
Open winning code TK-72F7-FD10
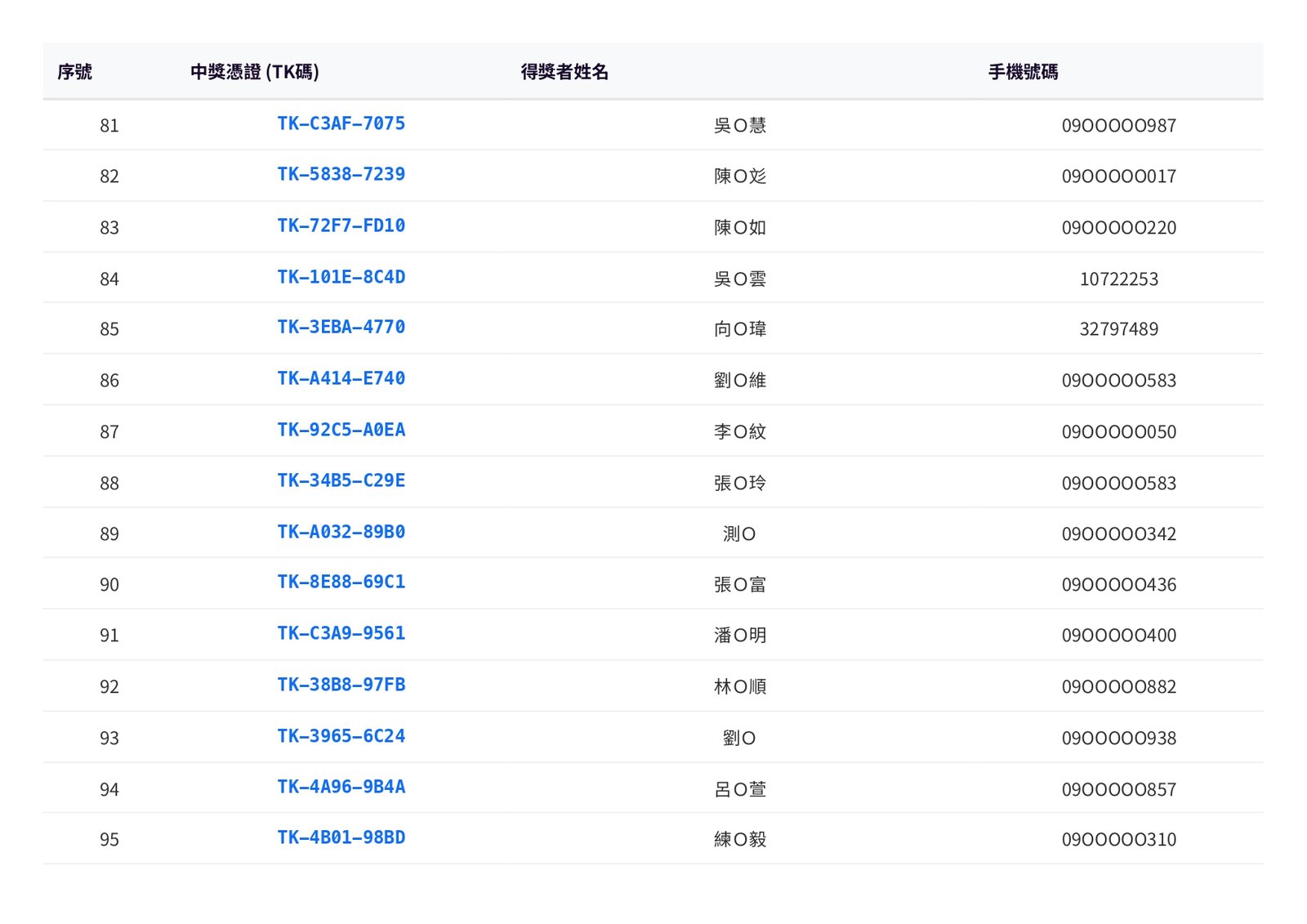[x=341, y=226]
